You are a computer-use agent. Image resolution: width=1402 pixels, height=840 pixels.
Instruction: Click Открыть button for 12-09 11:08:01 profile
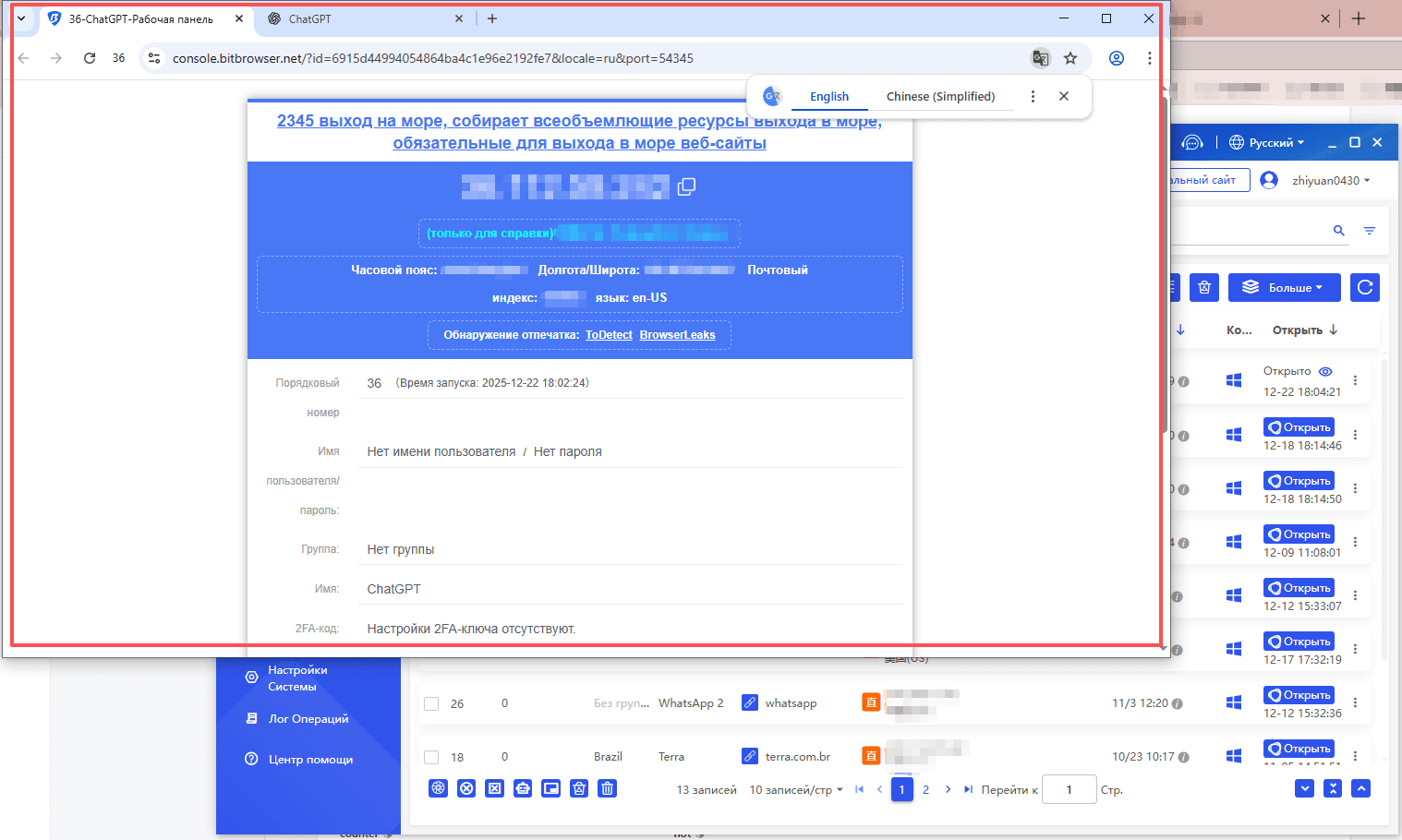[1299, 534]
